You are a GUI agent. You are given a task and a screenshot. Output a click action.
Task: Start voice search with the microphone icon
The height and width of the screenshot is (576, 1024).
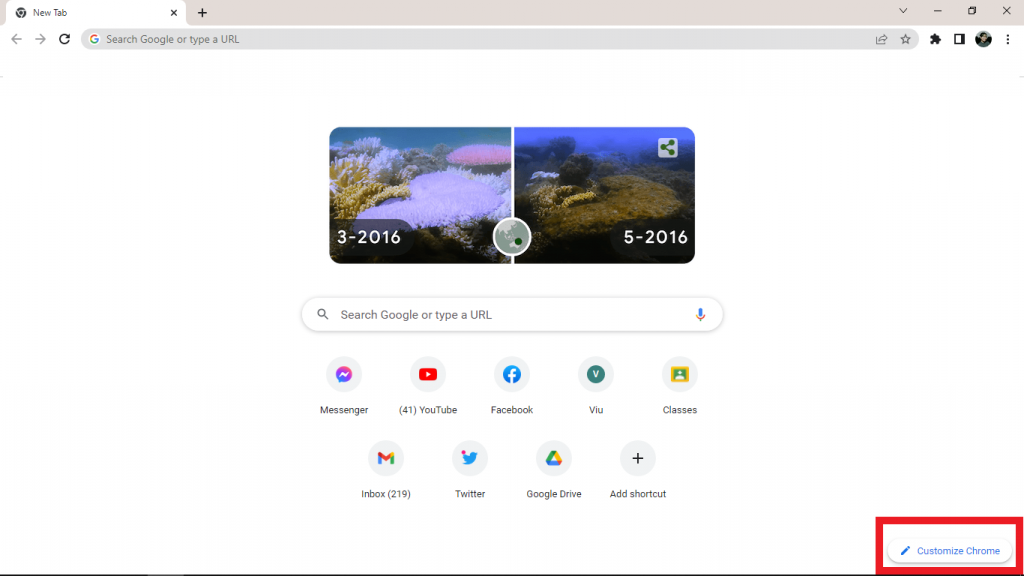point(700,315)
